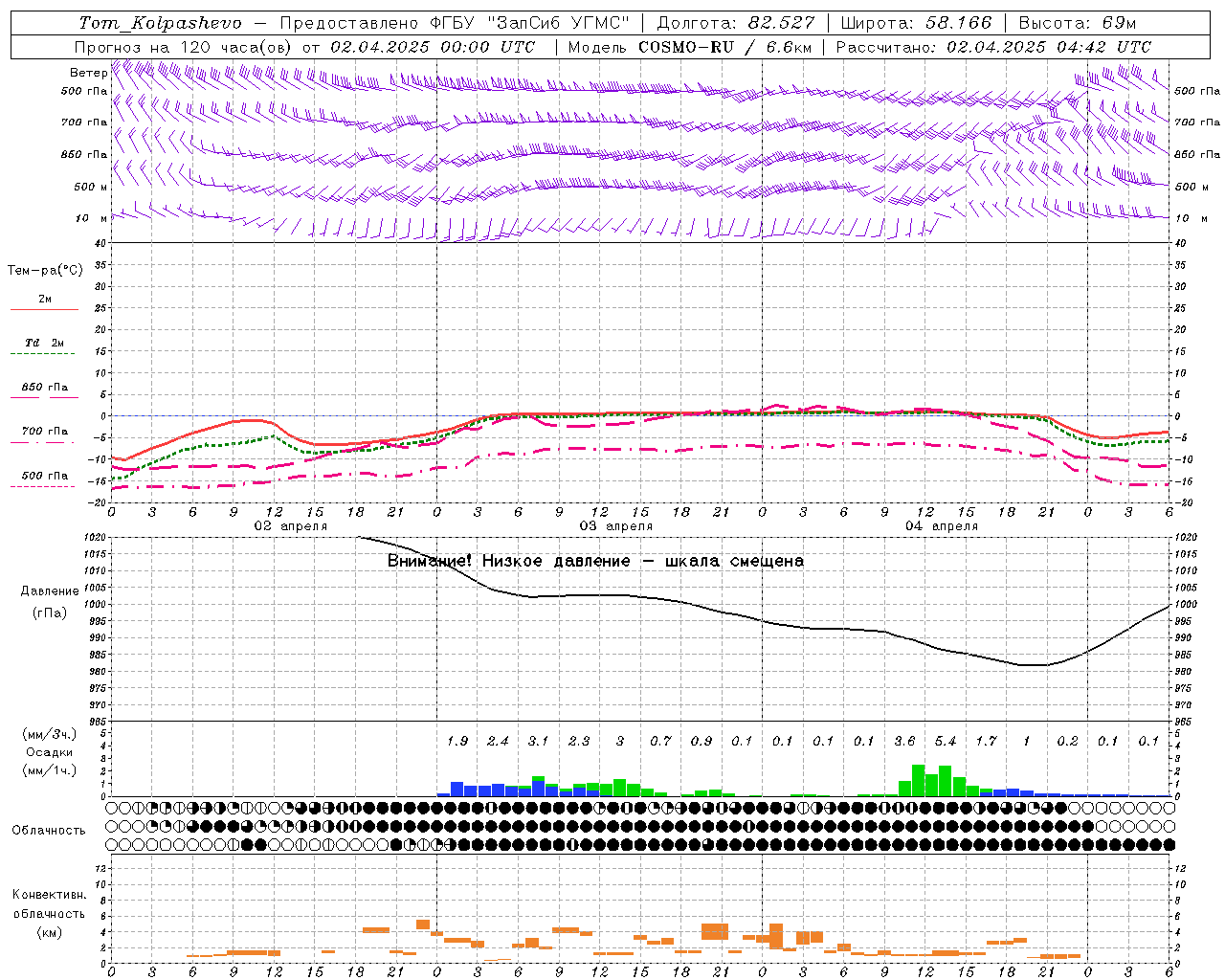This screenshot has width=1225, height=980.
Task: Click the 03 апреля date label
Action: 615,526
